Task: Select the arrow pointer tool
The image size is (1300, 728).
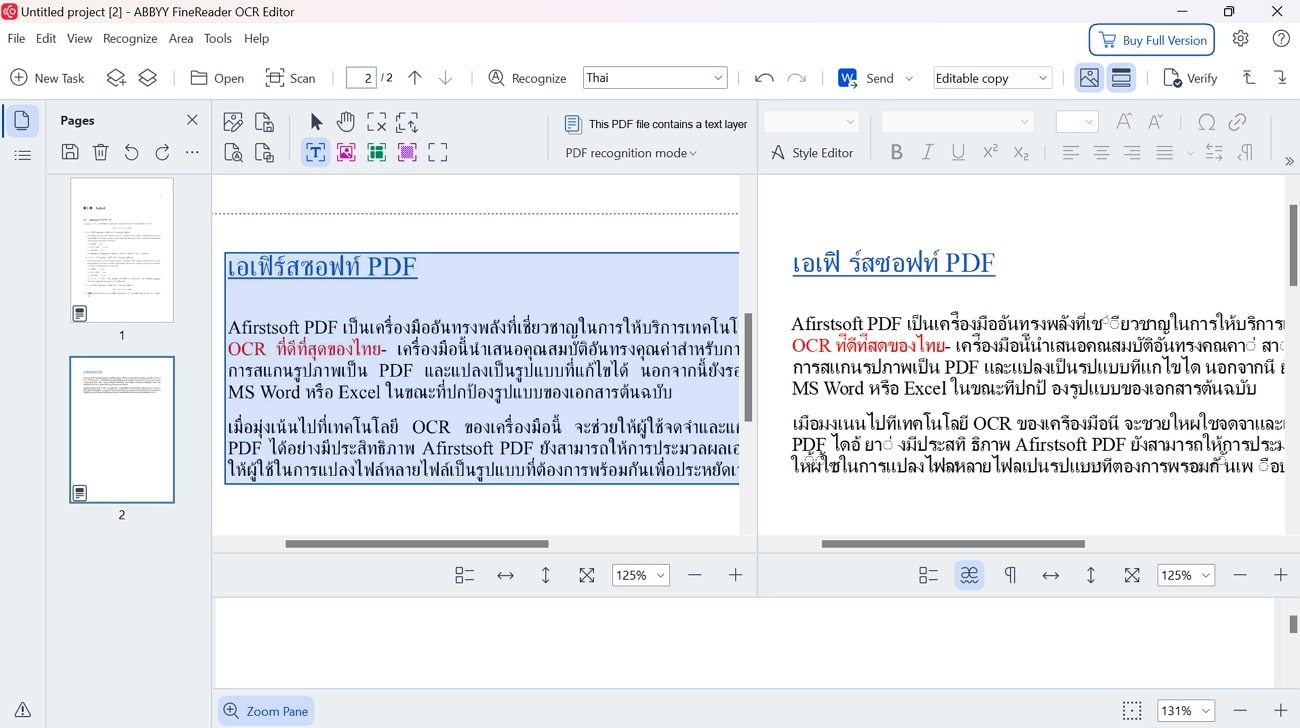Action: pyautogui.click(x=316, y=122)
